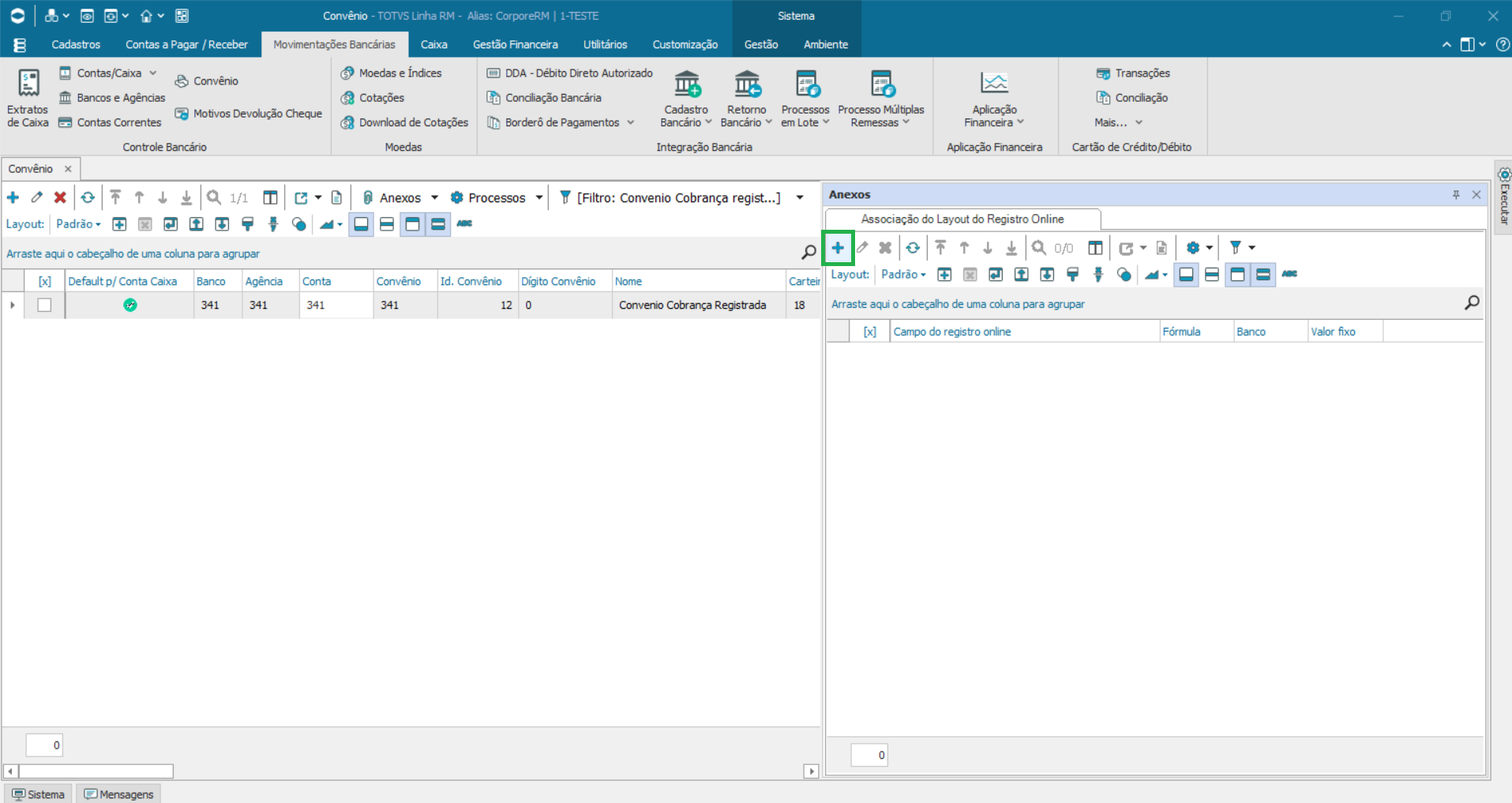
Task: Open the Anexos menu button in Convênio toolbar
Action: (x=400, y=197)
